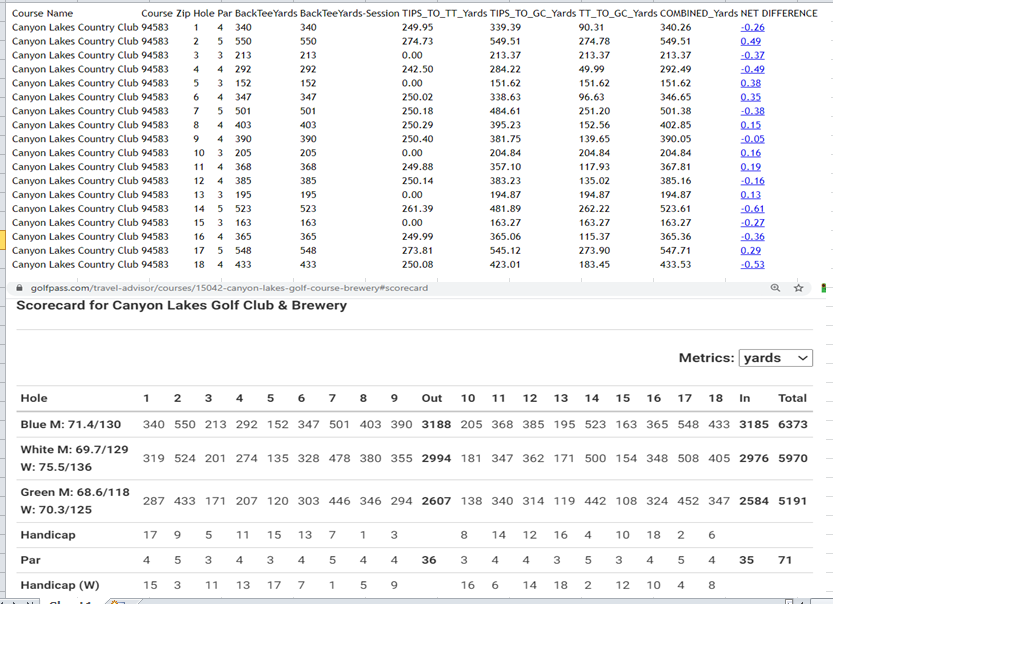Screen dimensions: 1016x664
Task: Open net difference link 0.16 for hole 10
Action: click(x=750, y=153)
